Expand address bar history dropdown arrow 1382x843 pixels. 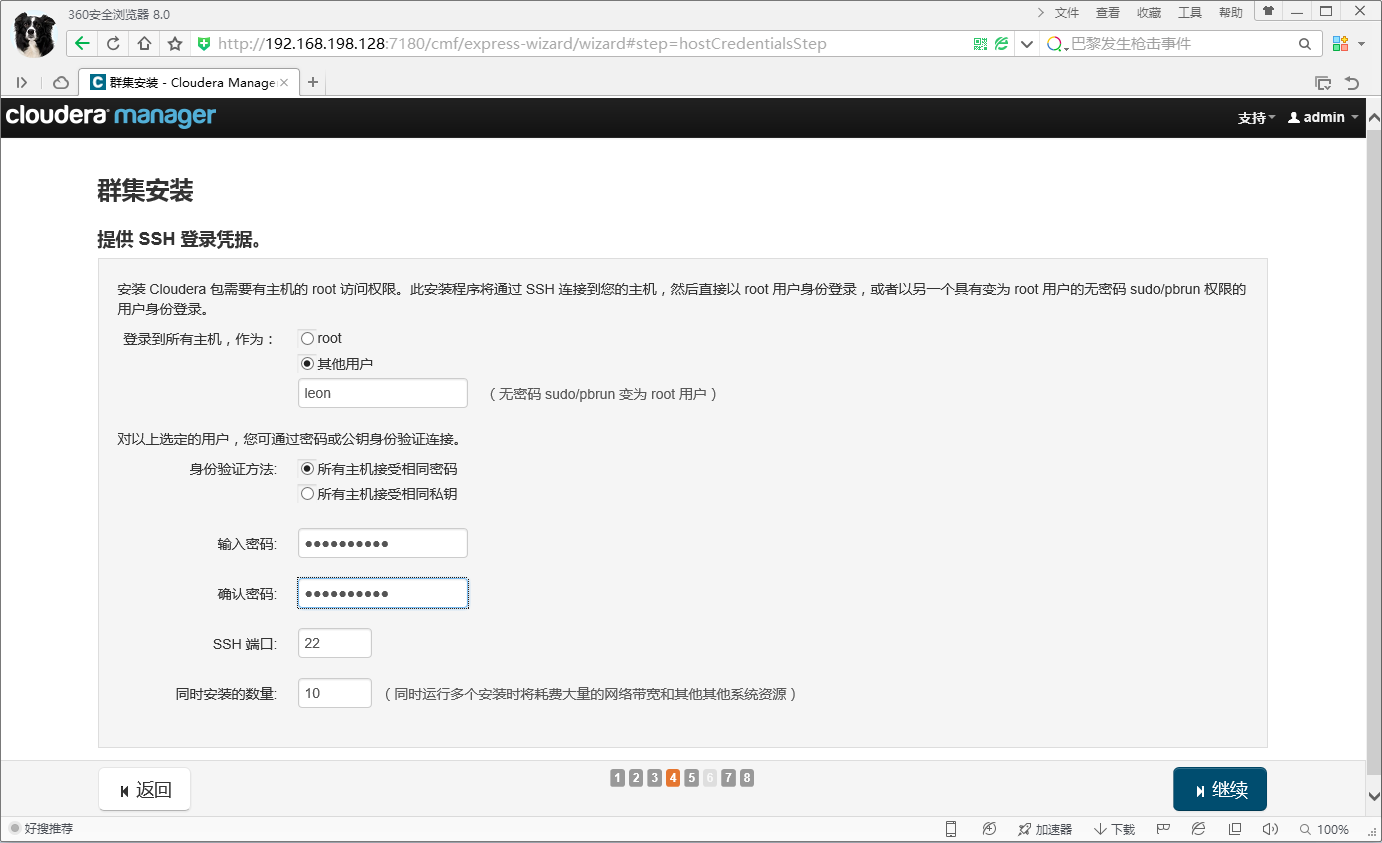tap(1026, 44)
